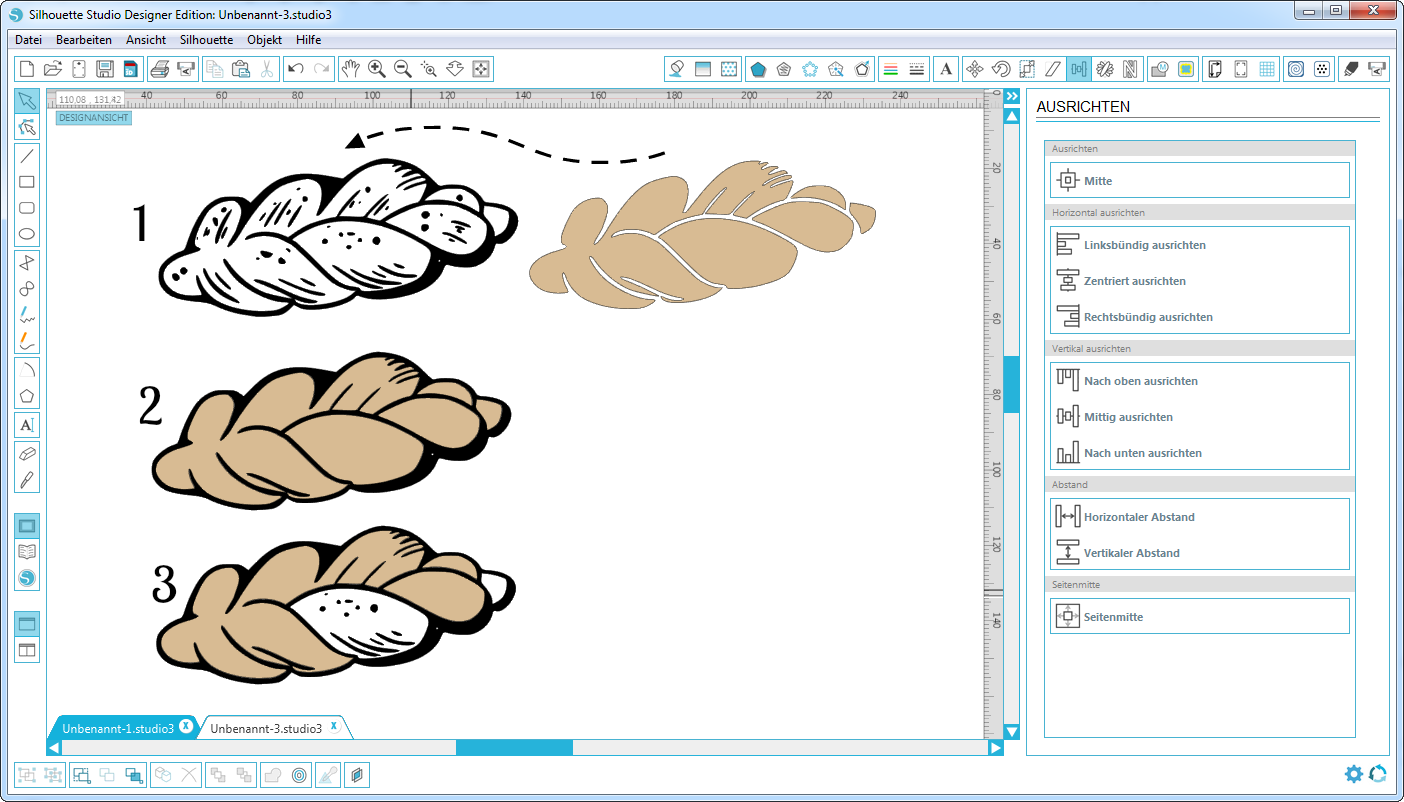Click the horizontal scrollbar thumb
The height and width of the screenshot is (802, 1404).
(x=514, y=747)
